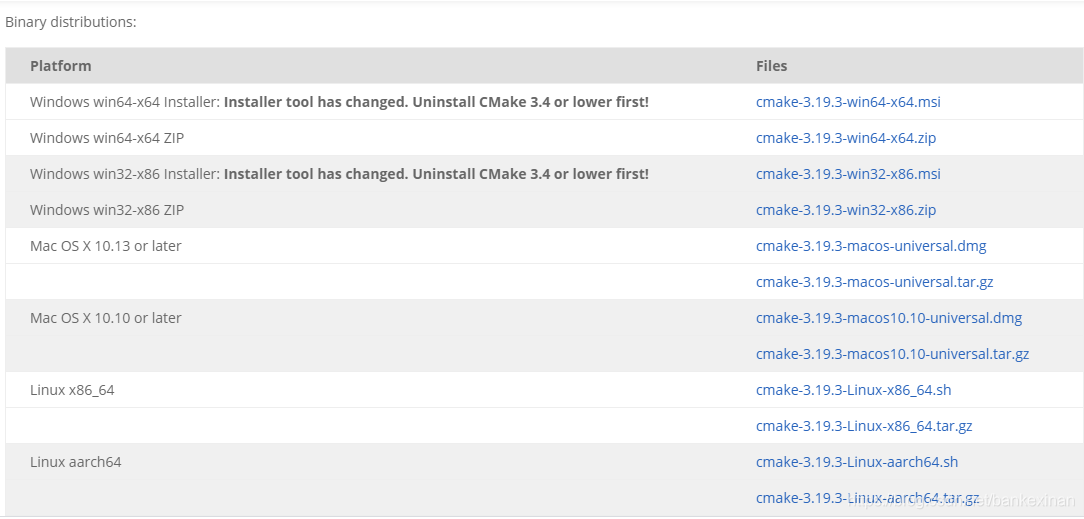Click the Windows win64-x64 ZIP row label
Viewport: 1084px width, 519px height.
[107, 138]
